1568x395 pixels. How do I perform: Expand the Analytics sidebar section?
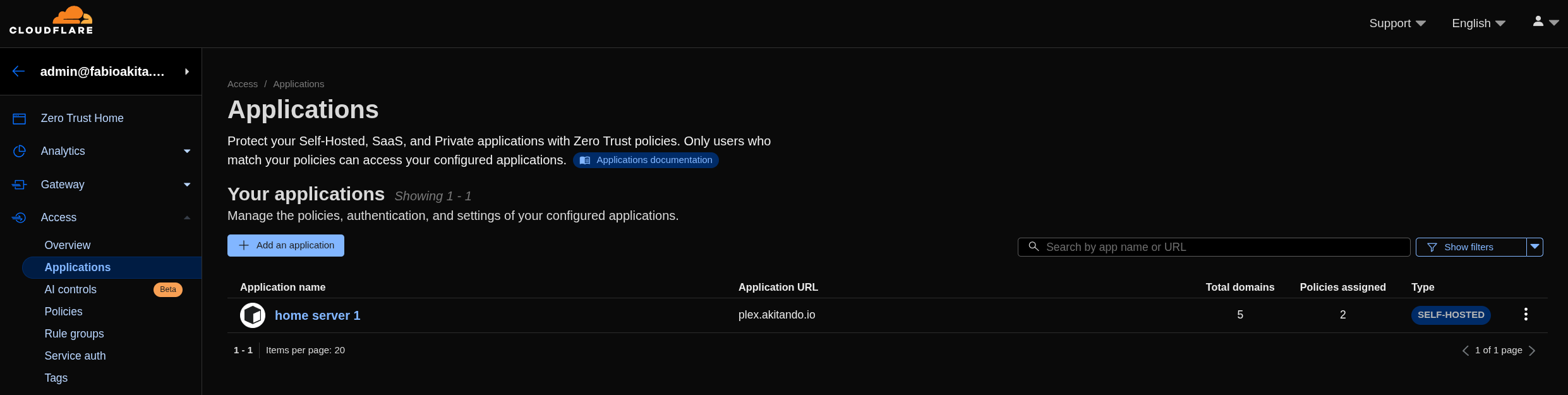[187, 151]
